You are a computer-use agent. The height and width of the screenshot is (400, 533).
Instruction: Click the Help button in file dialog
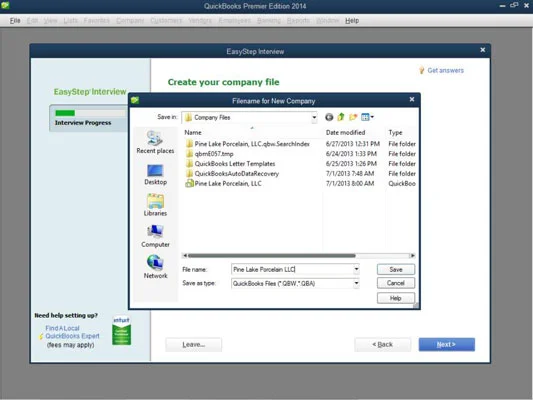pos(396,298)
